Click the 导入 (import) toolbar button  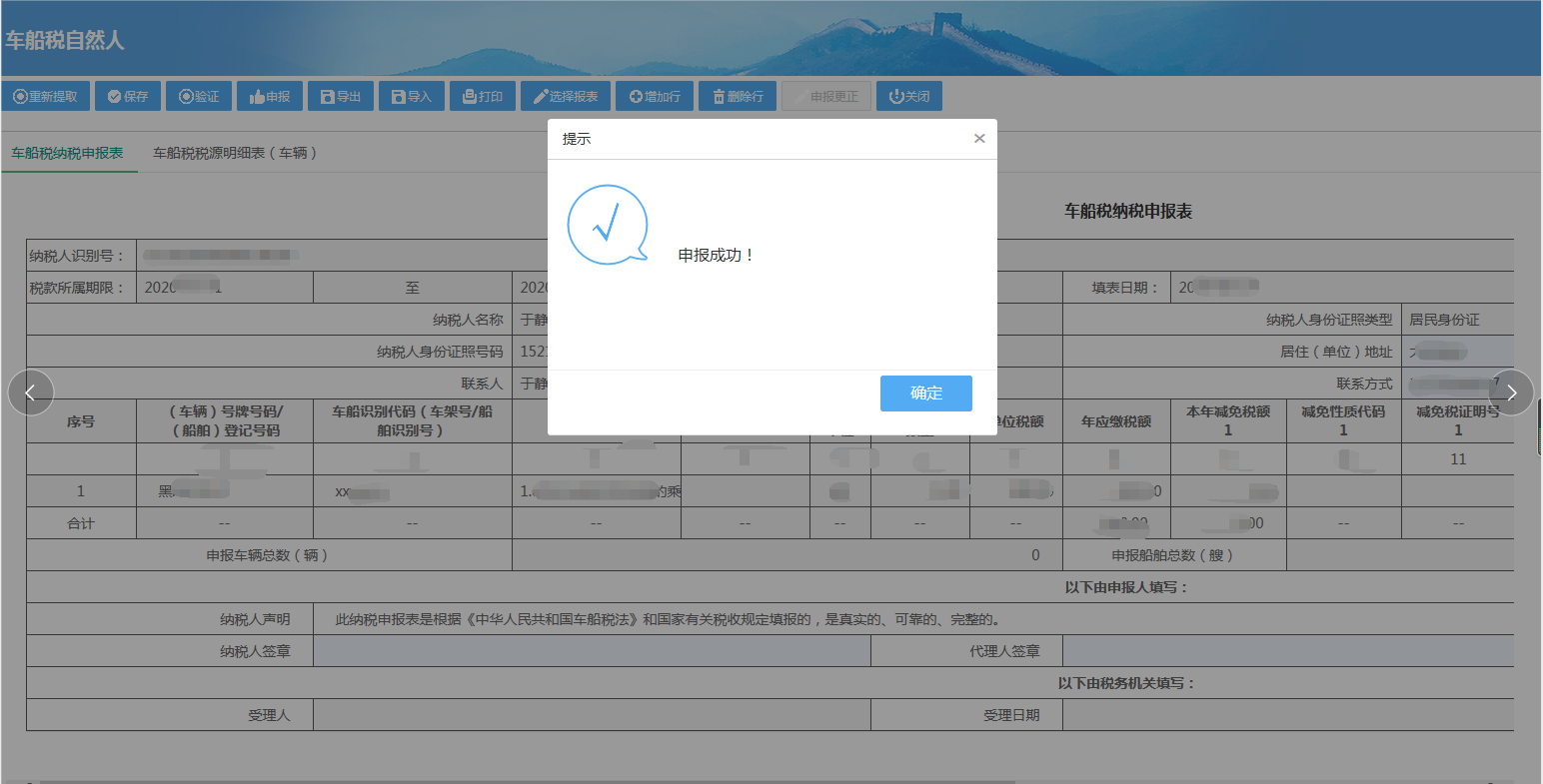412,97
